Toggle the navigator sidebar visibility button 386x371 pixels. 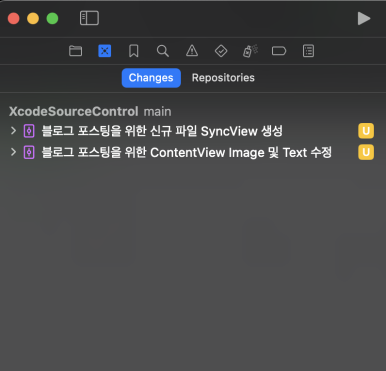(89, 18)
